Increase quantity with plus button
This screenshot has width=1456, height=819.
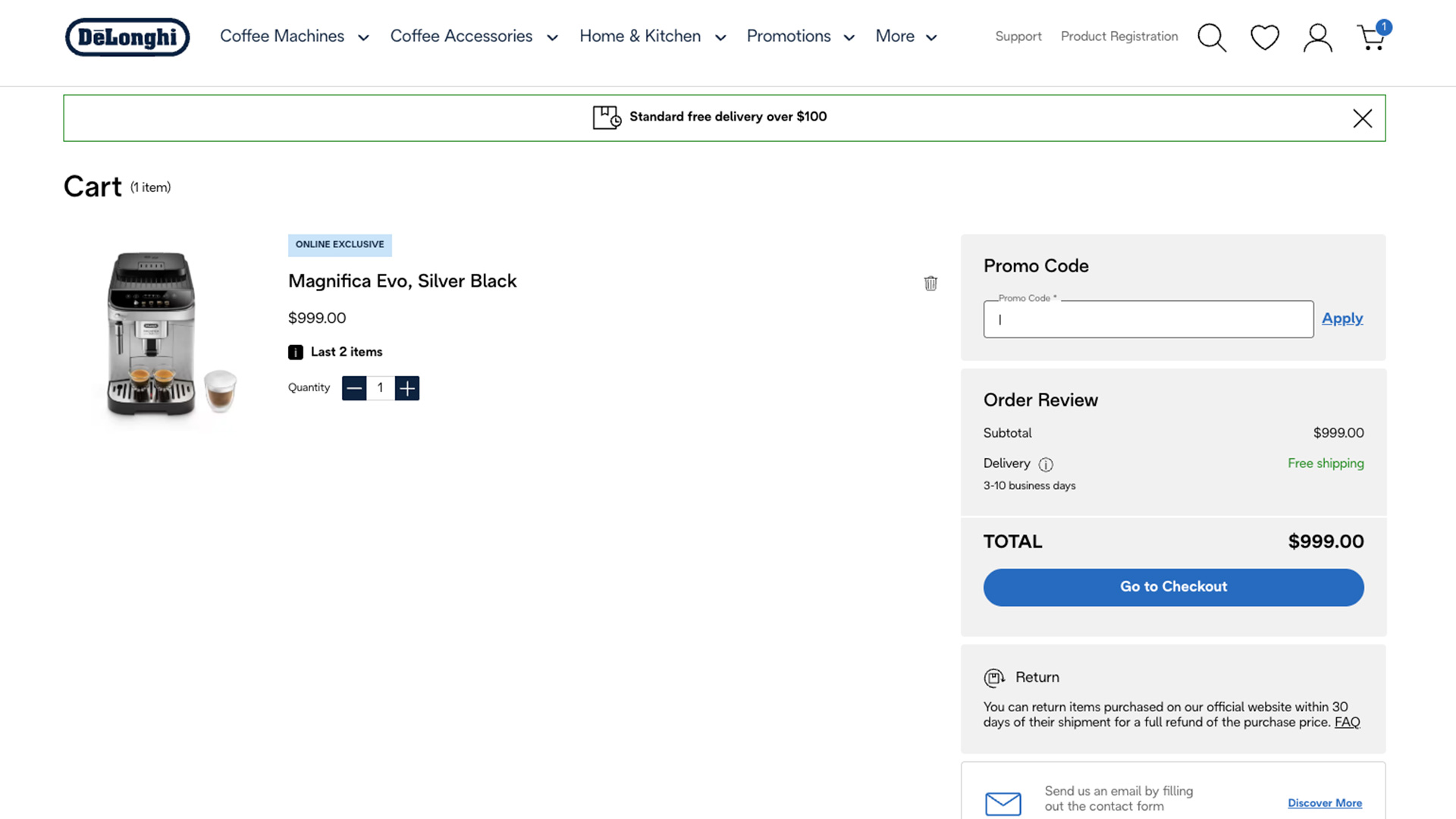coord(407,388)
